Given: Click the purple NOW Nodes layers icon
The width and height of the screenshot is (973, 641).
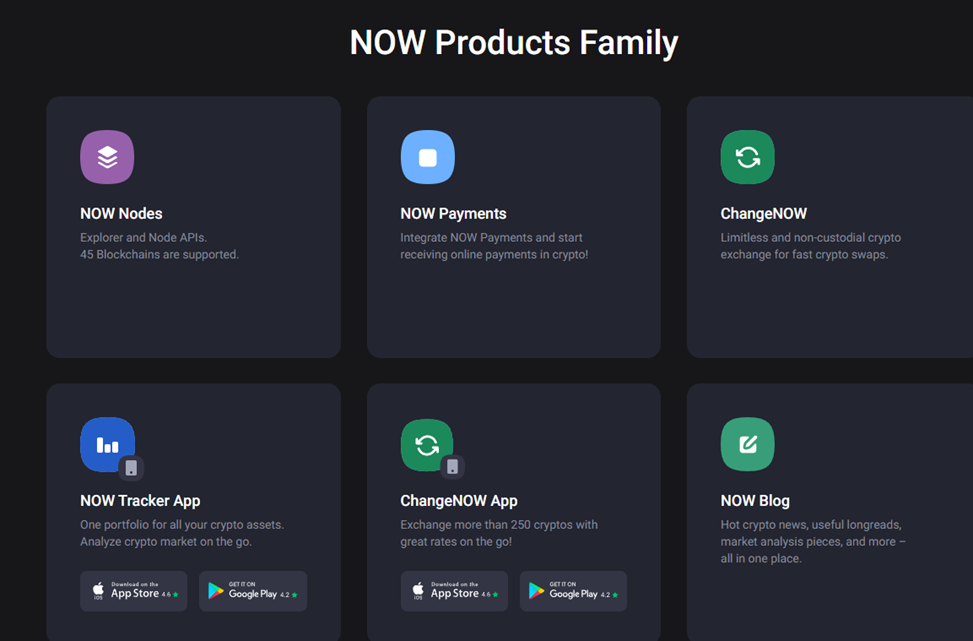Looking at the screenshot, I should [x=107, y=157].
